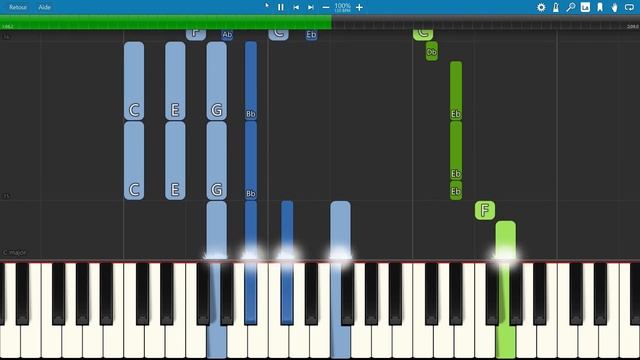Toggle the note labels display icon
Screen dimensions: 640x360
(585, 7)
